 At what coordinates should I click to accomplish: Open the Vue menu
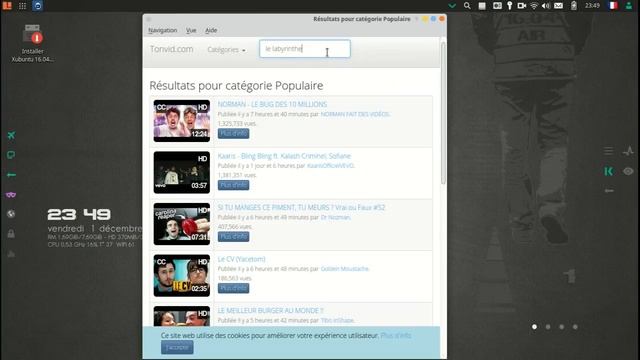point(191,30)
